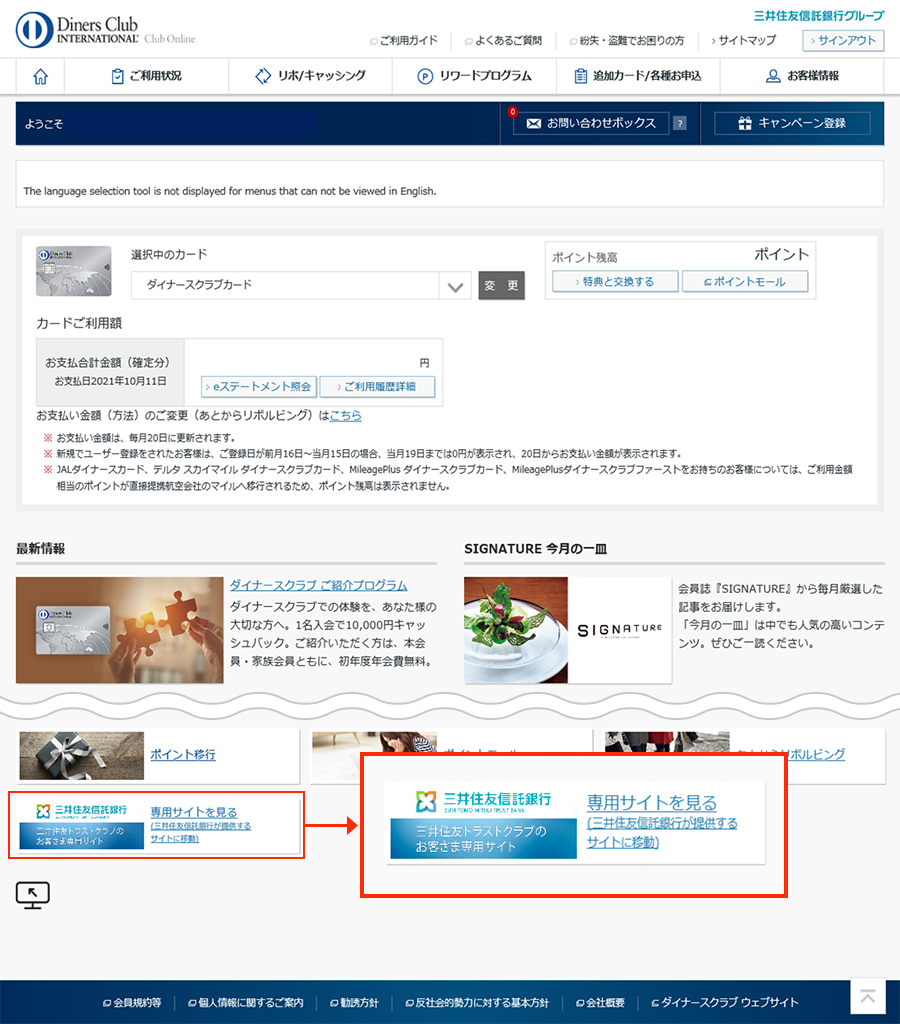Click the ポイント移行 link

[x=183, y=754]
